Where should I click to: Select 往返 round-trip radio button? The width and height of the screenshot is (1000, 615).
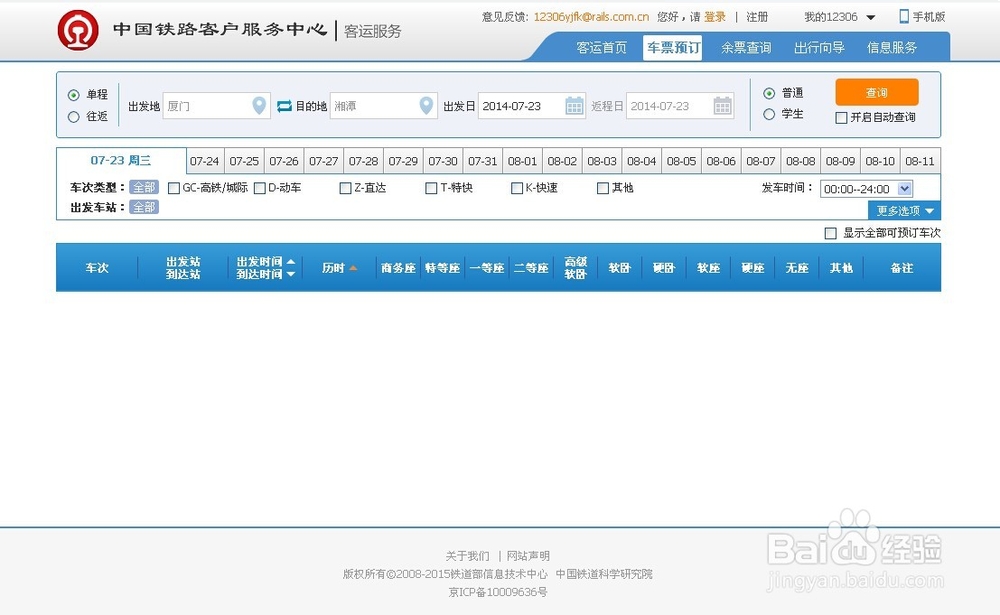(73, 117)
